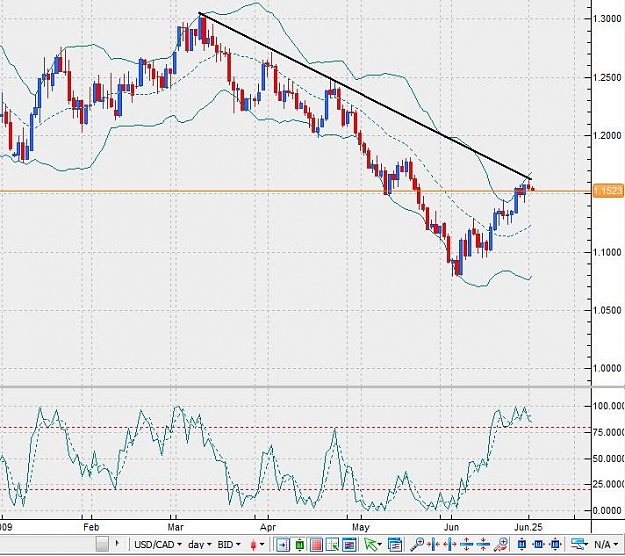625x556 pixels.
Task: Toggle the red grid display icon
Action: click(316, 544)
